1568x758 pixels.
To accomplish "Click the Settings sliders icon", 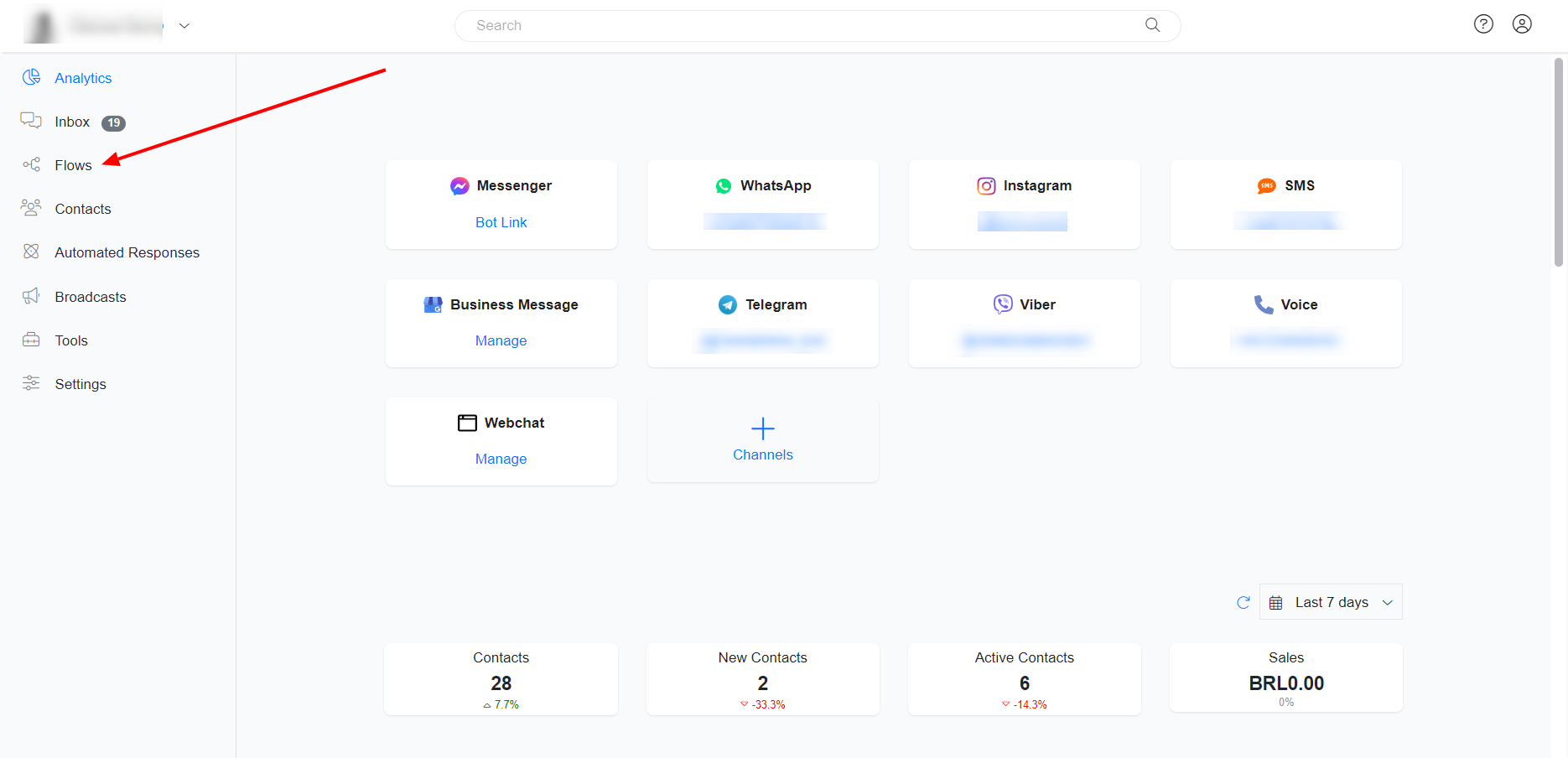I will tap(31, 383).
